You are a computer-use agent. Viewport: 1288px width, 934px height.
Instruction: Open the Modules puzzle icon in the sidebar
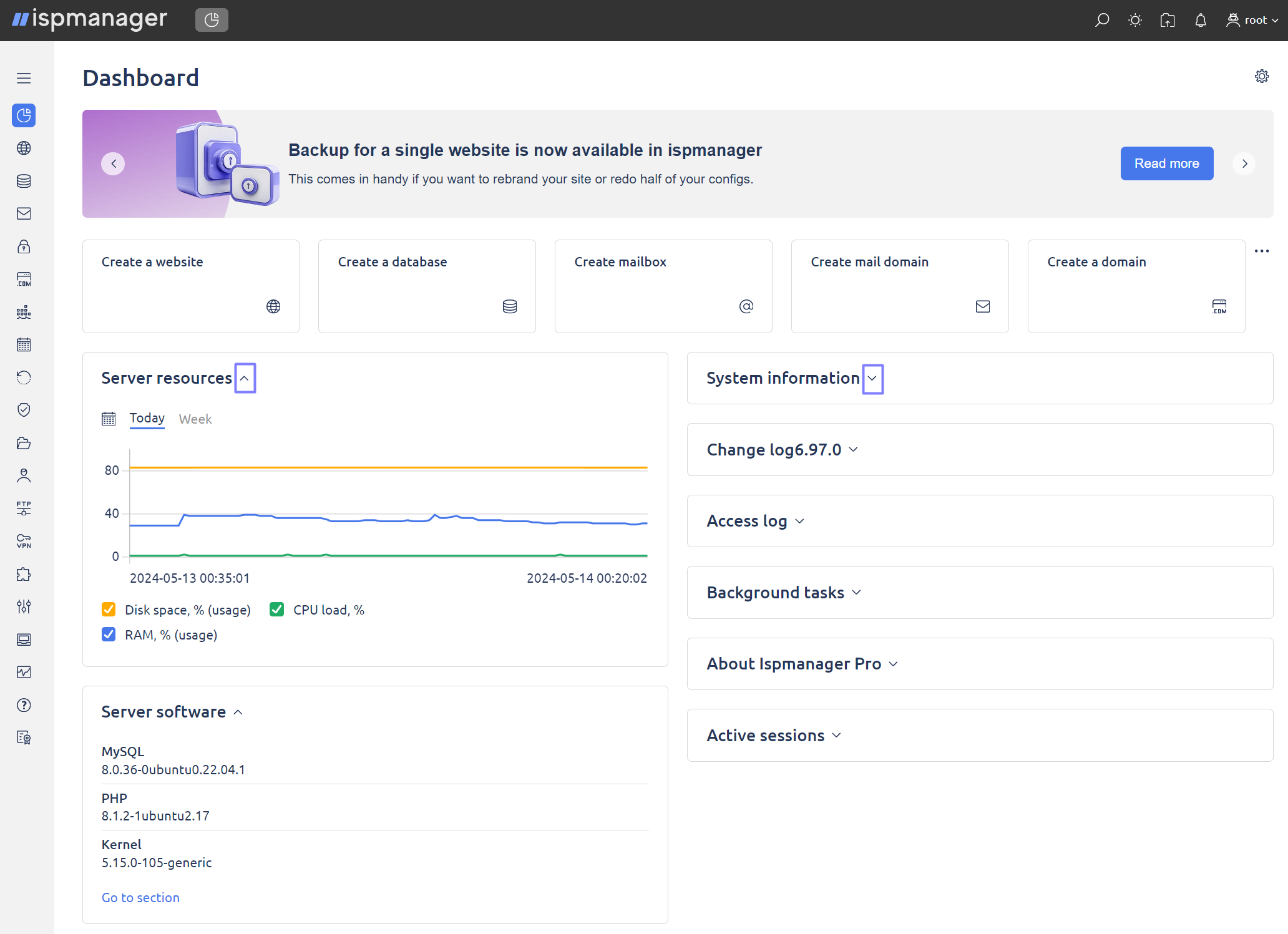point(24,574)
